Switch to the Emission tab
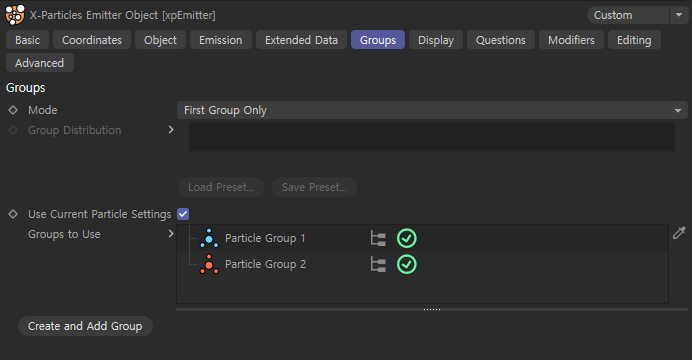The width and height of the screenshot is (692, 360). [x=221, y=40]
